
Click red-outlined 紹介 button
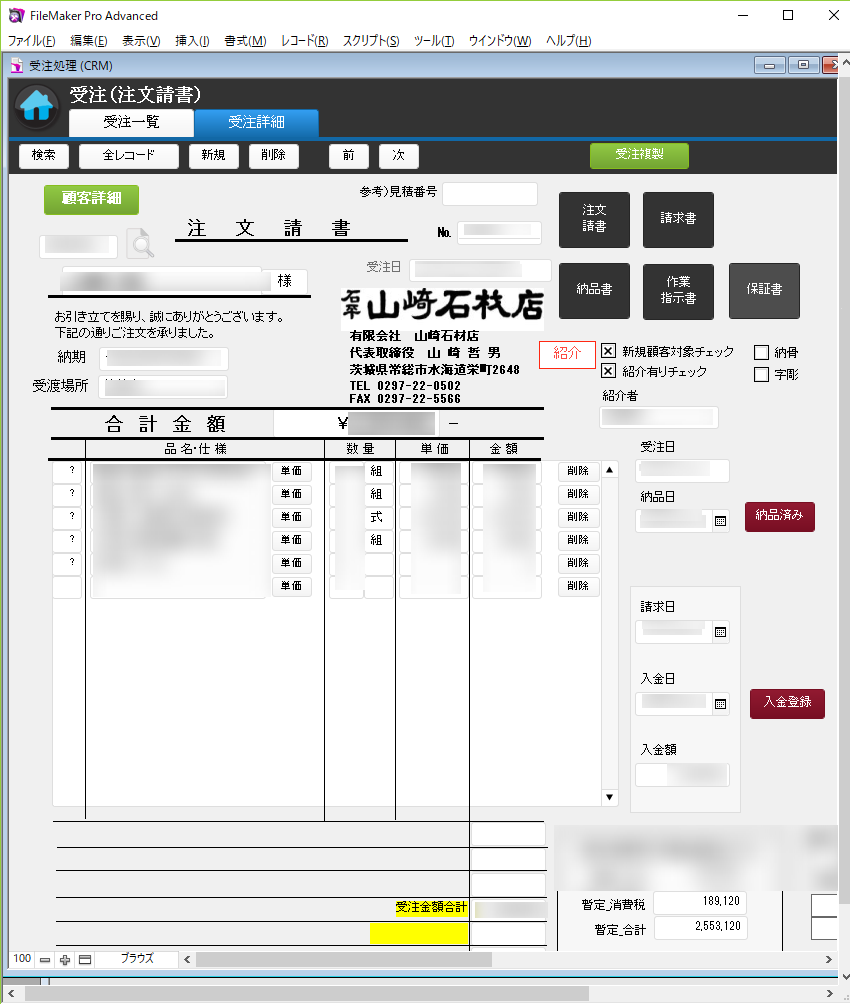click(x=567, y=354)
